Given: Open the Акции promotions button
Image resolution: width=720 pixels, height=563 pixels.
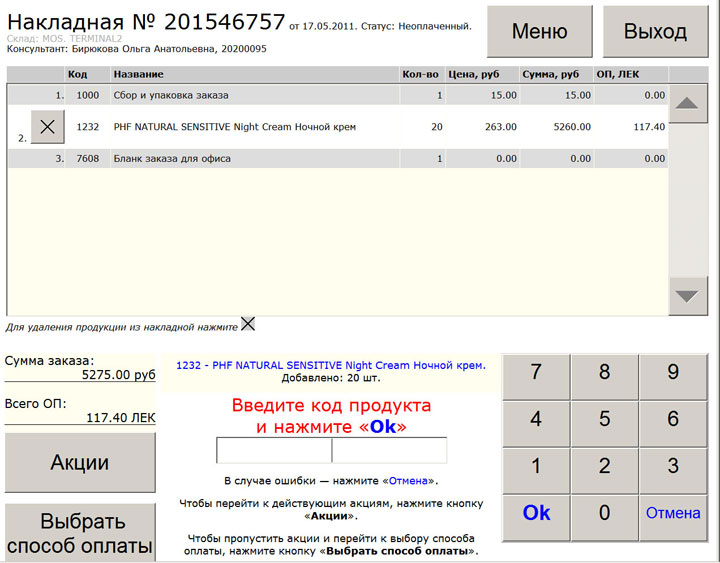Looking at the screenshot, I should (80, 462).
